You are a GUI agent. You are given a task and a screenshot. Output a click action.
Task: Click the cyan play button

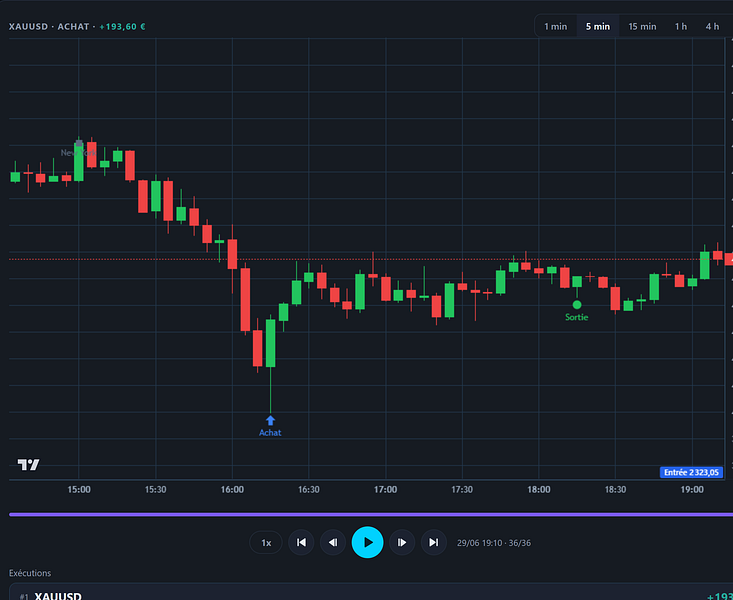tap(367, 542)
